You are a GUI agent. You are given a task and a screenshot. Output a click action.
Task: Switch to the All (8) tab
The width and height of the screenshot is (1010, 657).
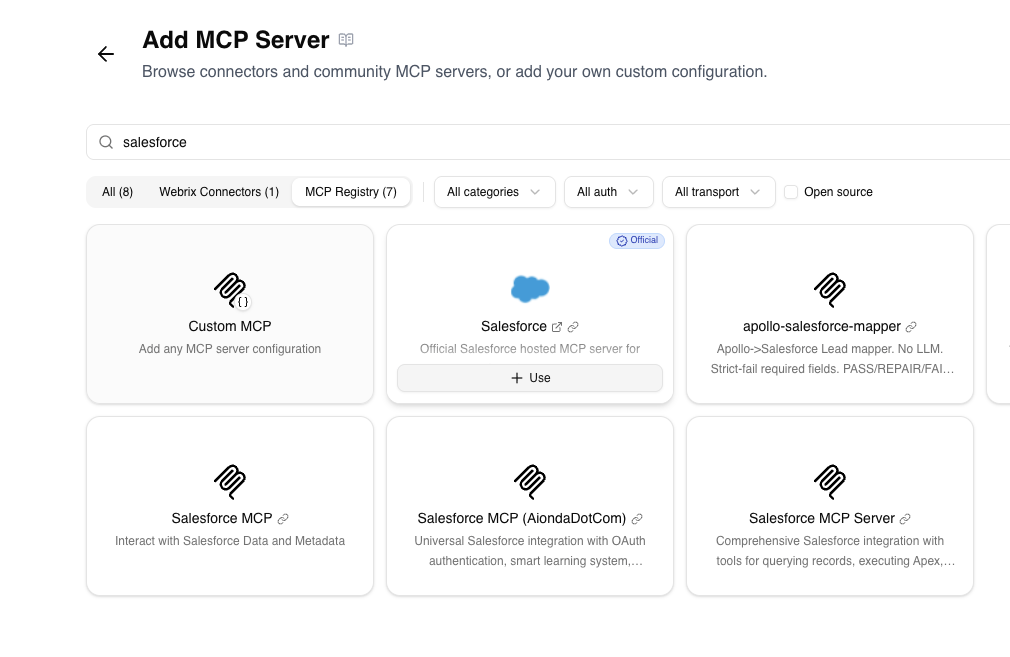[117, 192]
